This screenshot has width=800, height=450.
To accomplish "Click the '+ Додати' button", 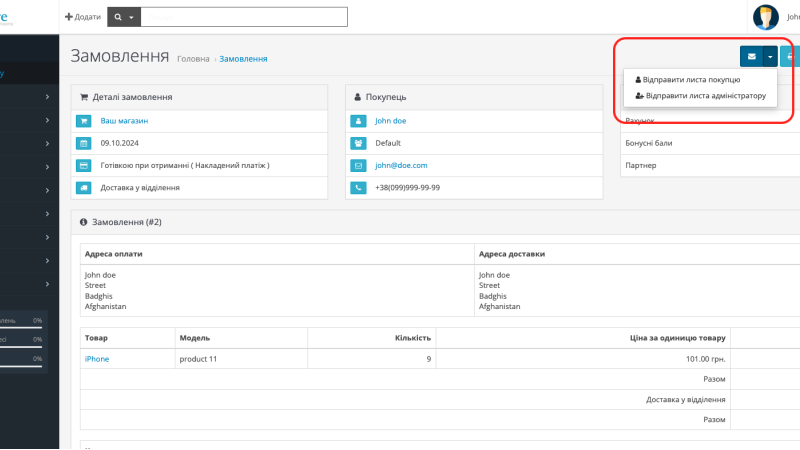I will coord(83,17).
